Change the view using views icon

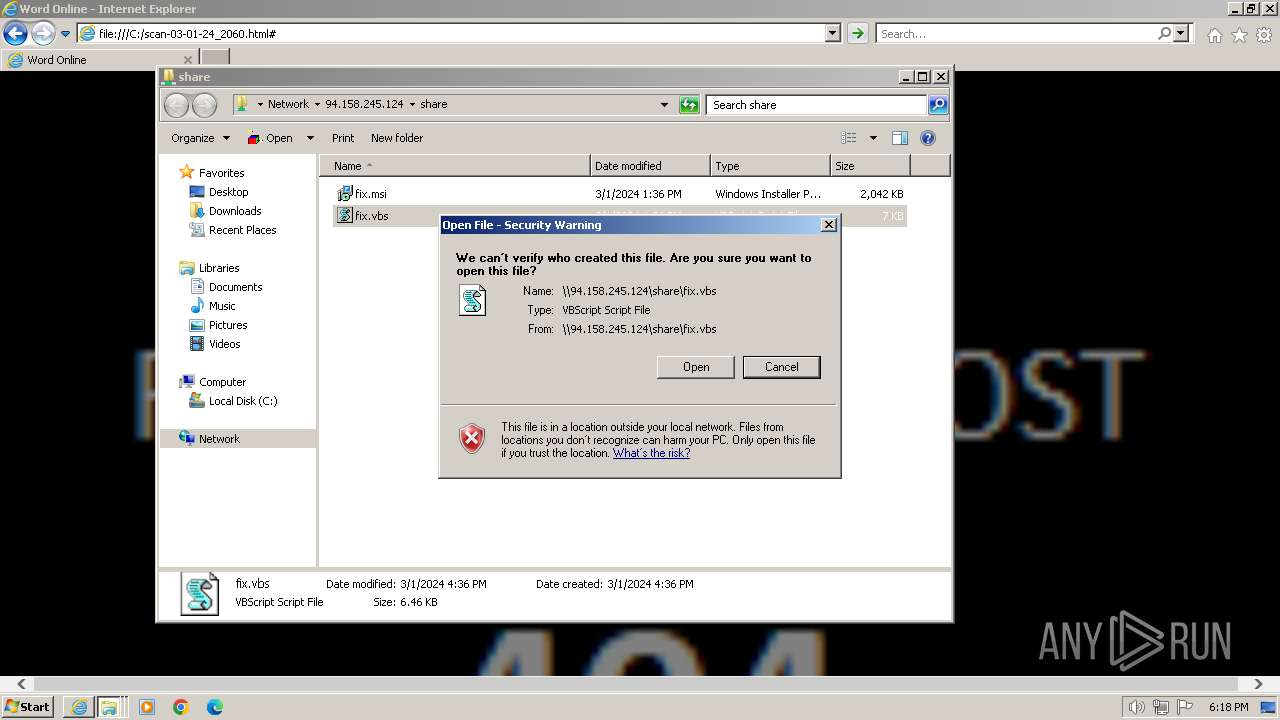pos(849,138)
